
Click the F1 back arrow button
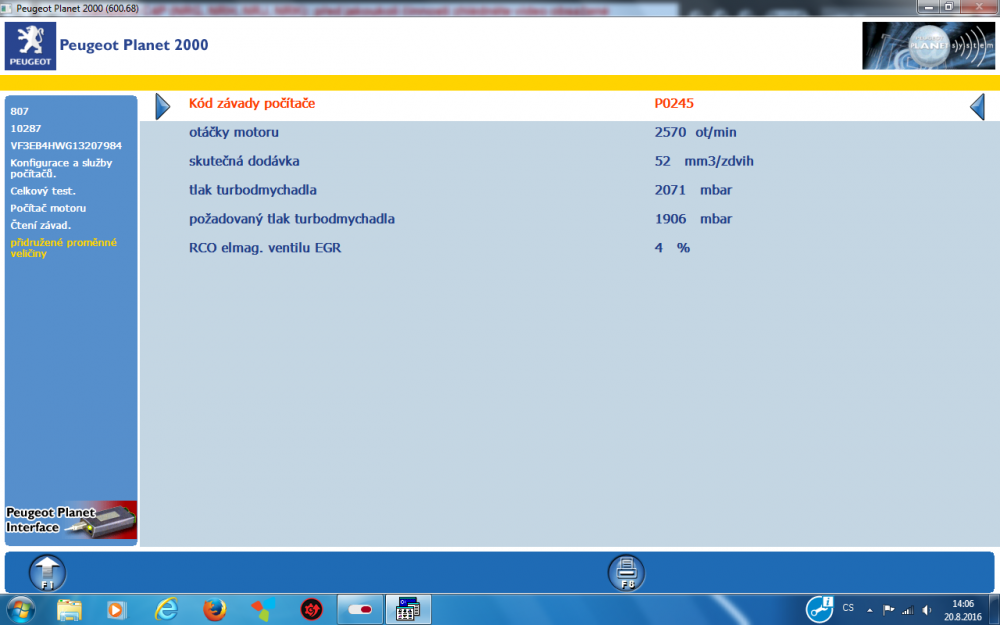47,573
